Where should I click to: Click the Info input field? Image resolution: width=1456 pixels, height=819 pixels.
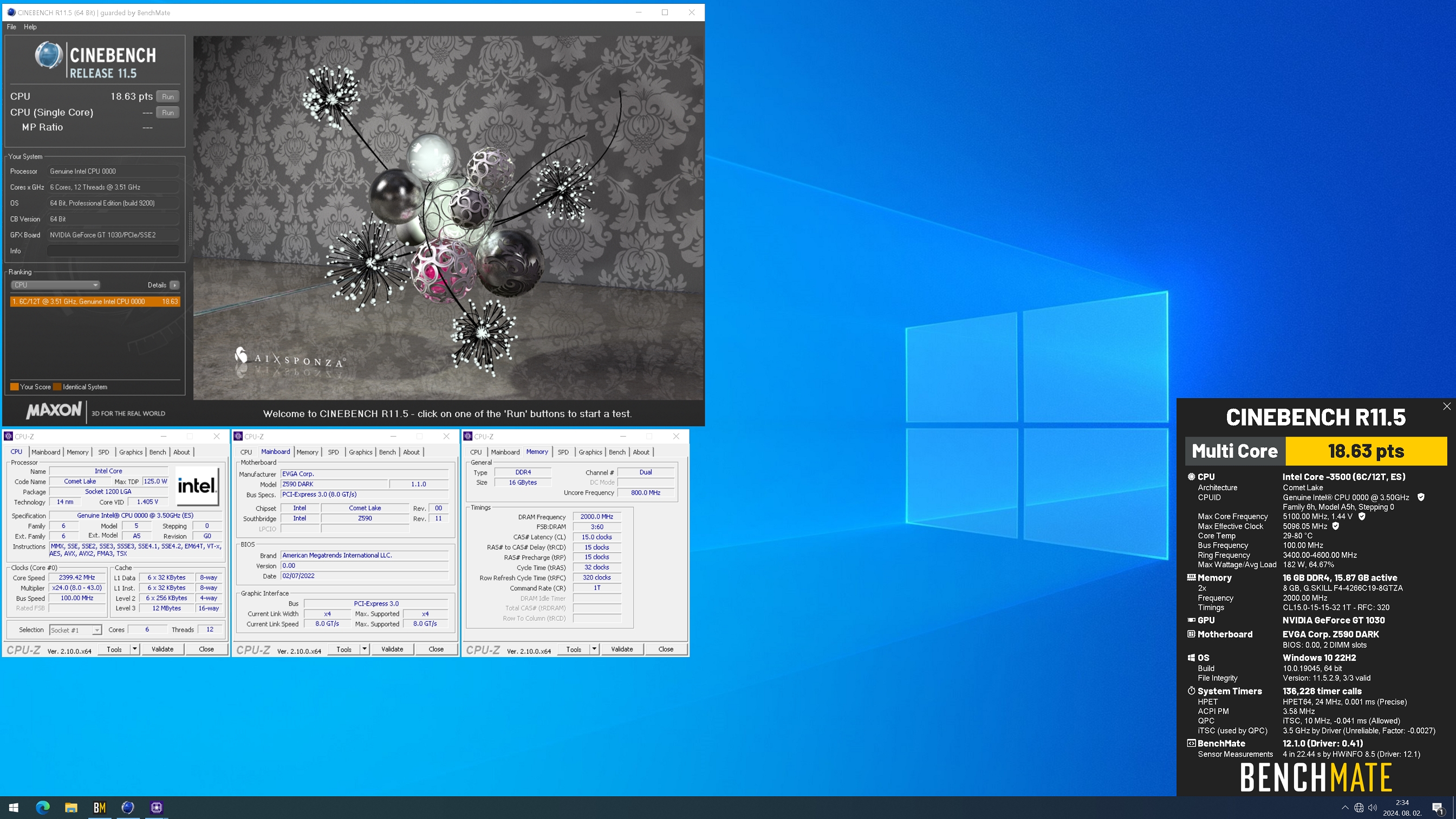(x=113, y=251)
